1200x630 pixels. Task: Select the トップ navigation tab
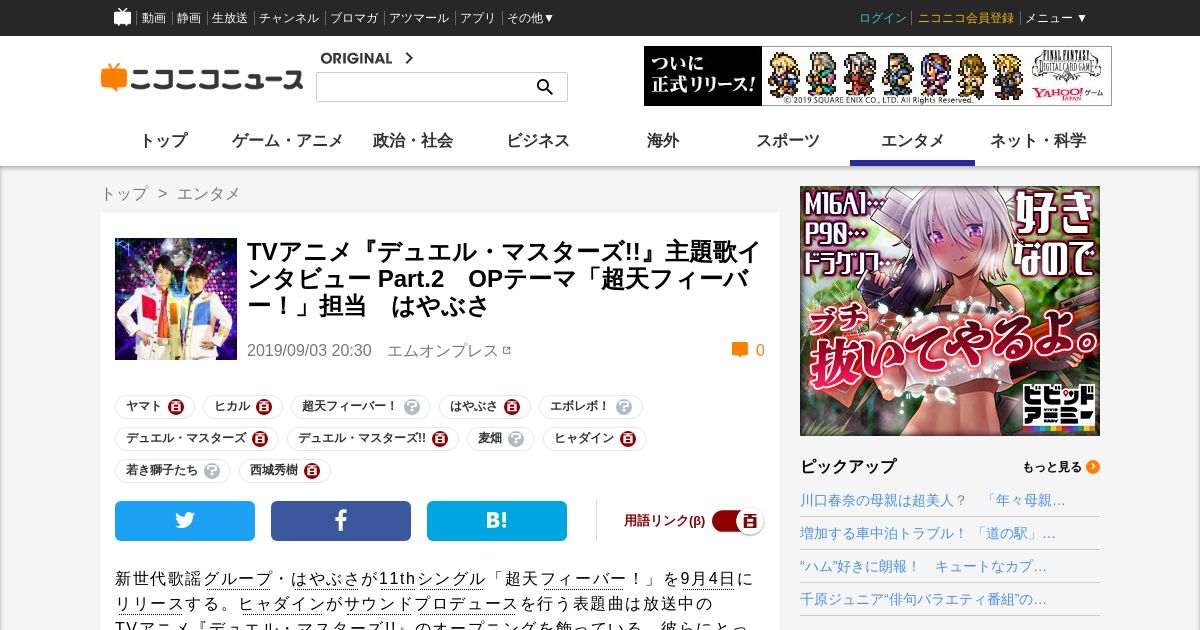(163, 141)
